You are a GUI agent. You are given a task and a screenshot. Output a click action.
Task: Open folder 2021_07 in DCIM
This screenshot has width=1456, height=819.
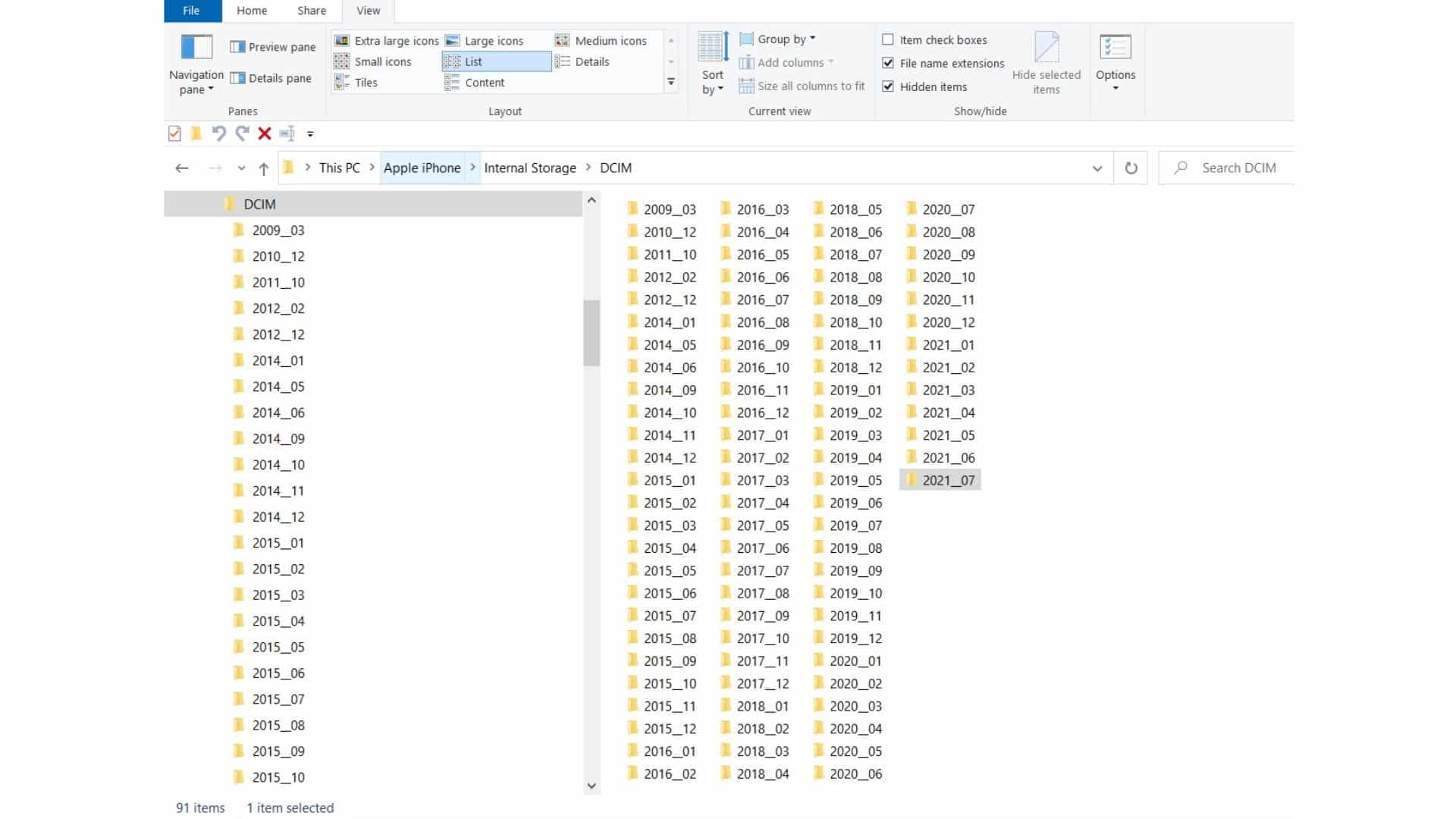[947, 480]
